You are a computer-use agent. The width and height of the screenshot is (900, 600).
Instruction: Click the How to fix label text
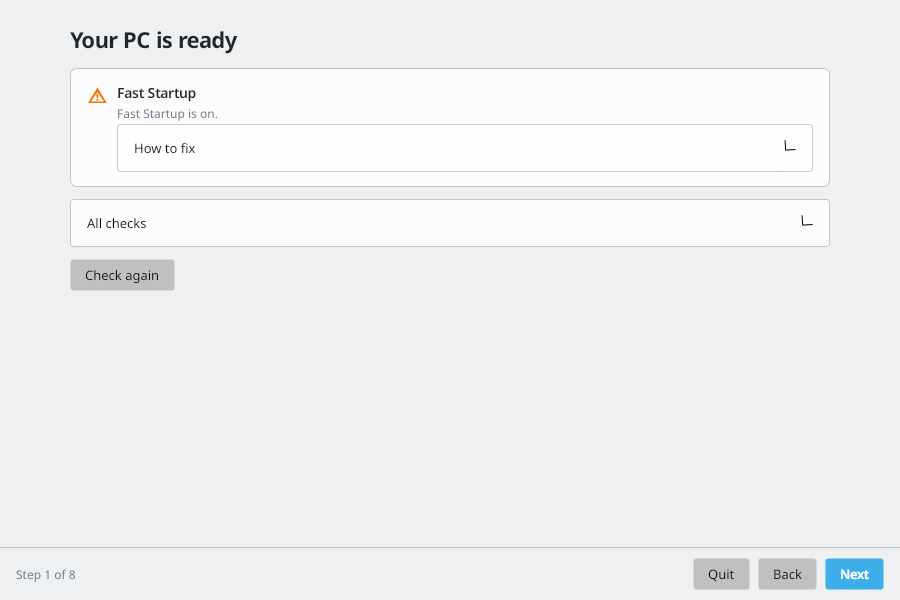(x=165, y=148)
